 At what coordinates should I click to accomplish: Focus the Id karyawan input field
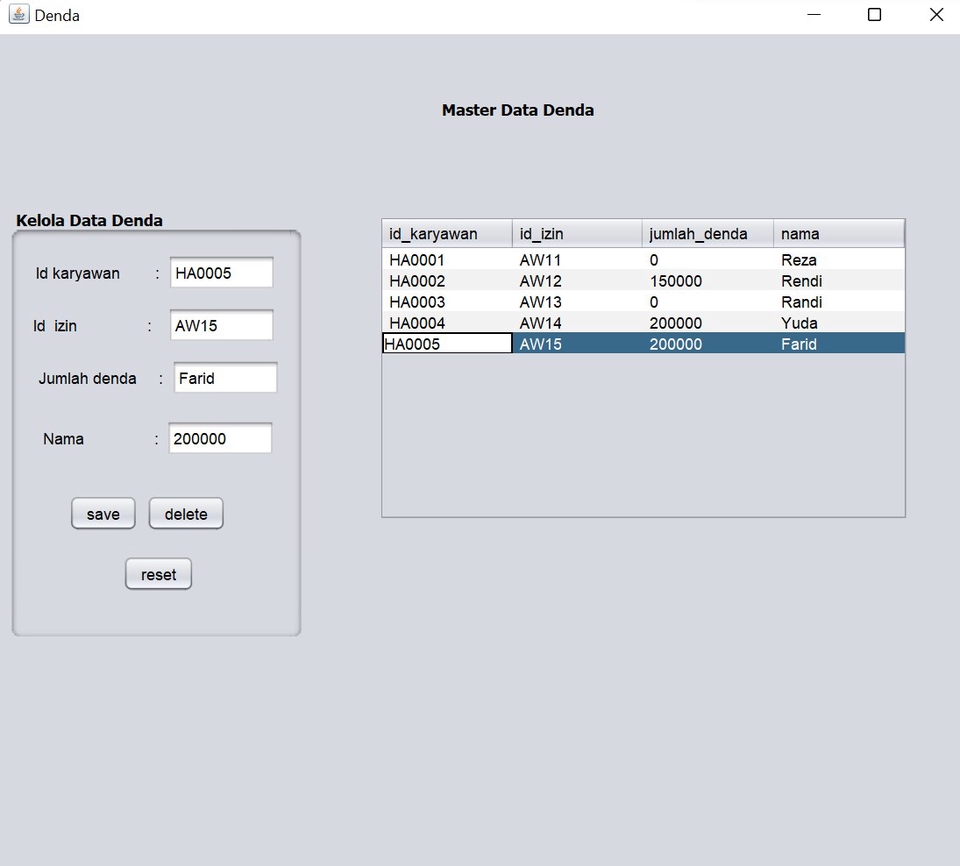tap(222, 273)
